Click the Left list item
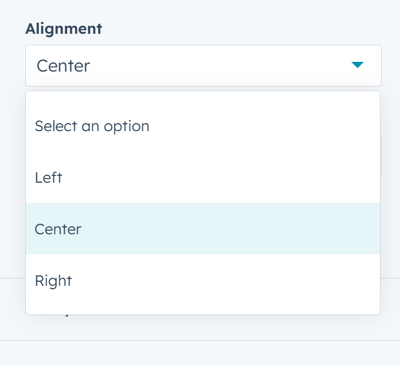 (x=203, y=177)
